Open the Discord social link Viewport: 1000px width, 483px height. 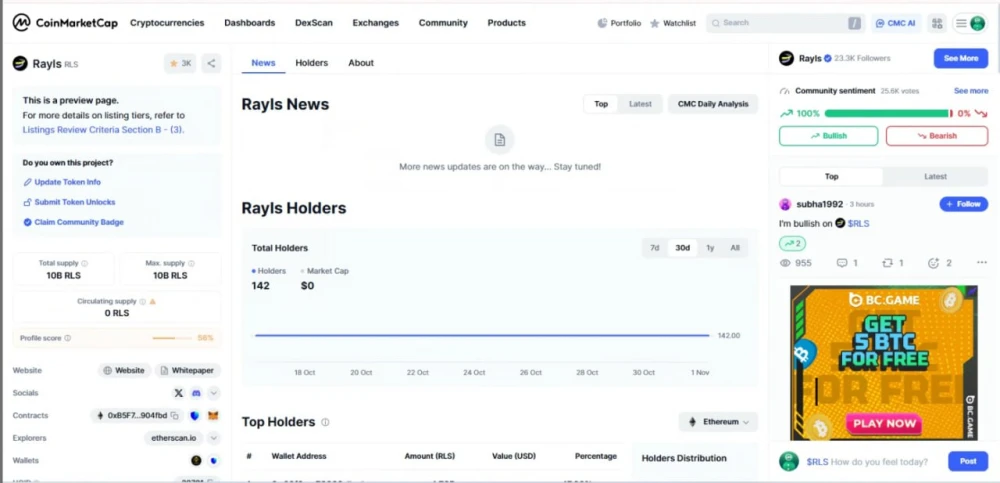point(196,393)
